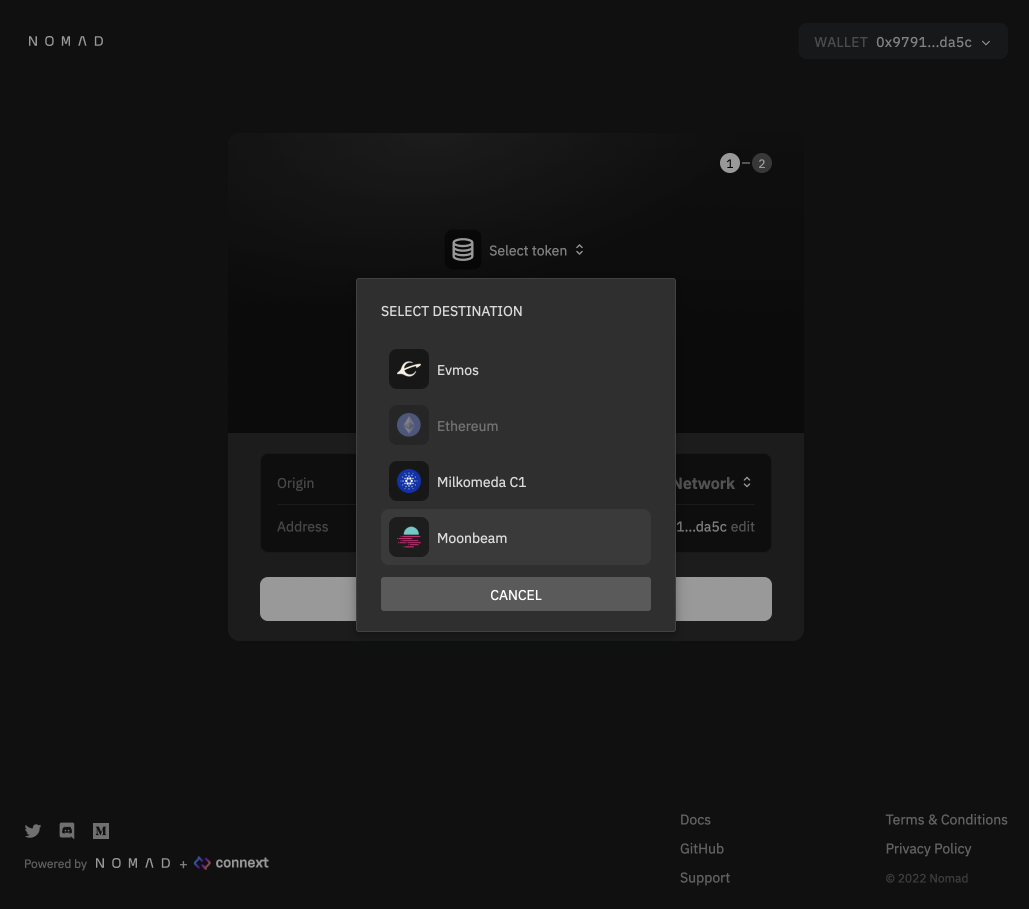Click the Address label
The height and width of the screenshot is (909, 1029).
tap(303, 526)
